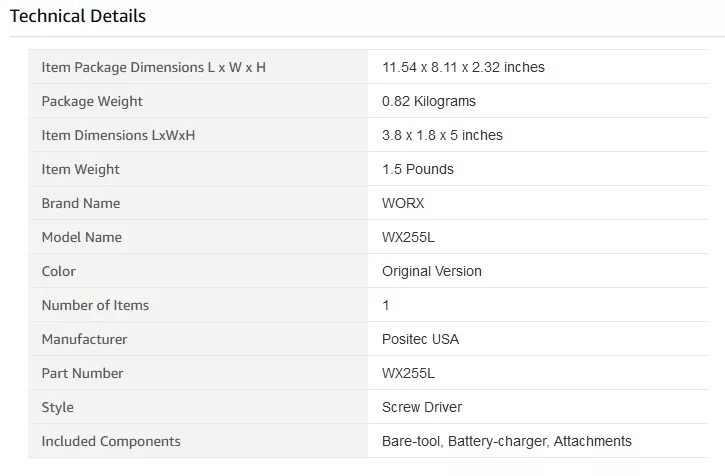Click the Bare-tool, Battery-charger, Attachments value

click(x=507, y=441)
